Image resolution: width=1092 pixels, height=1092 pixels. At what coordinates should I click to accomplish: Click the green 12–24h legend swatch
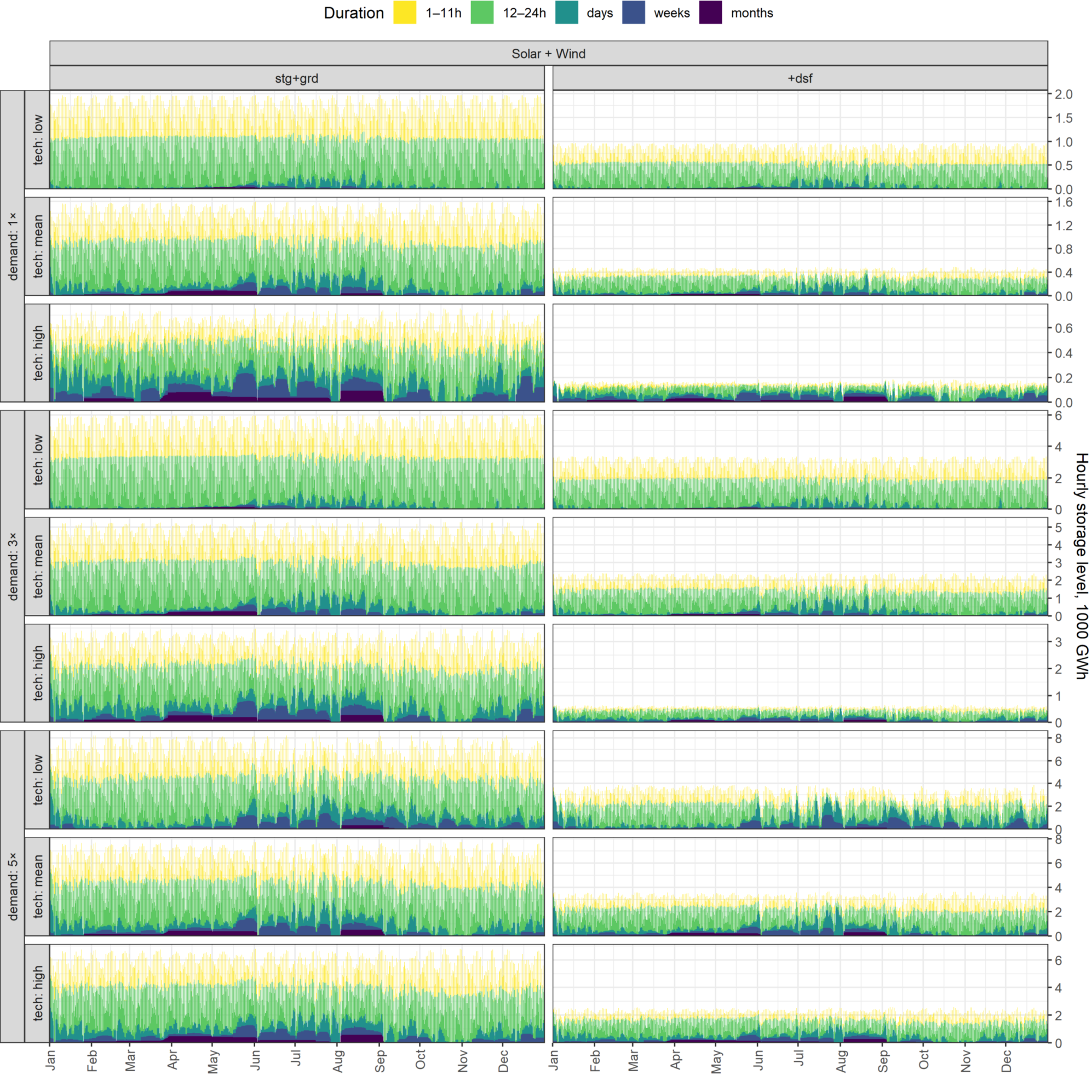481,13
